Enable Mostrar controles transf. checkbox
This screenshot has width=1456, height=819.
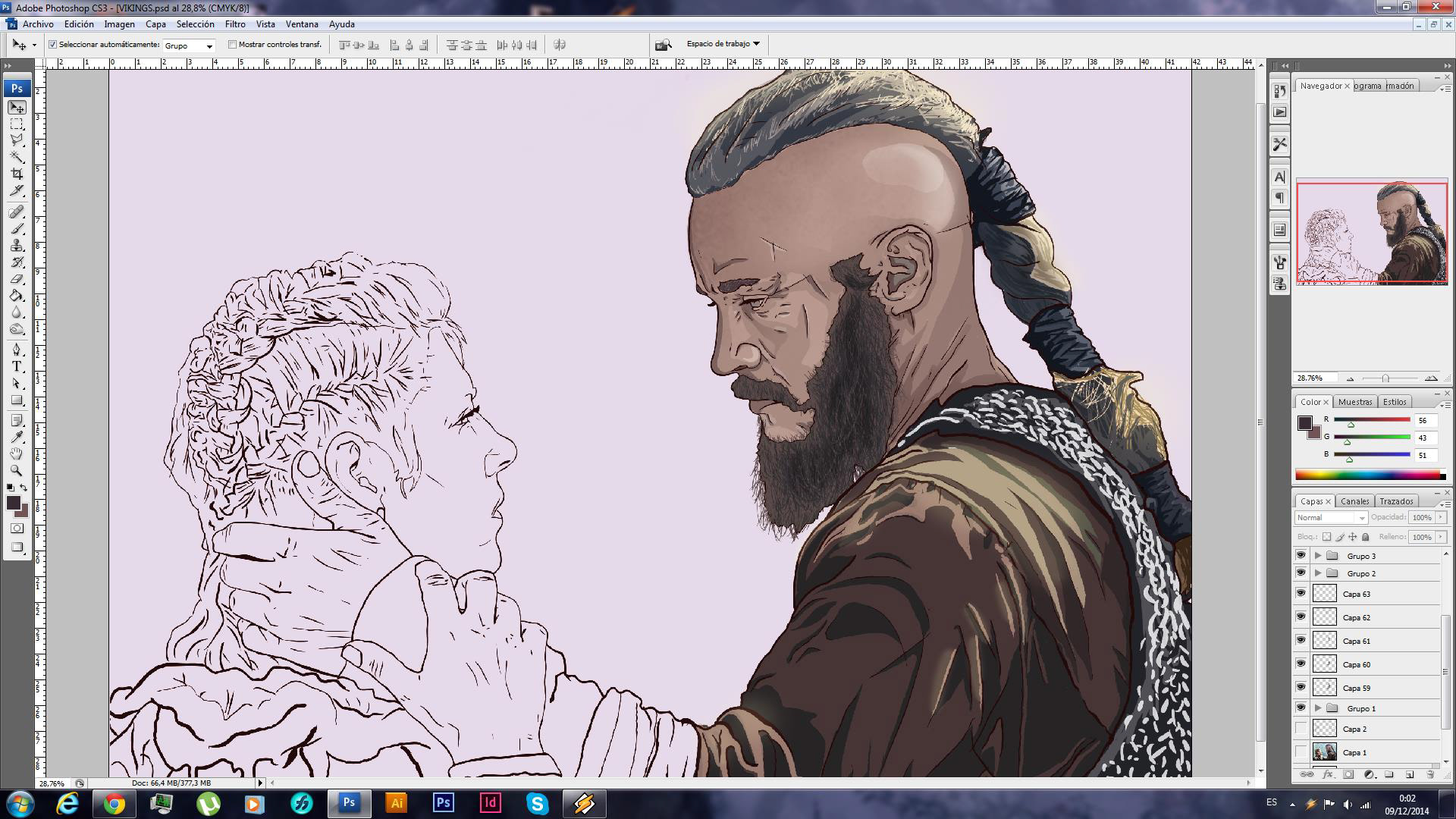pyautogui.click(x=233, y=45)
